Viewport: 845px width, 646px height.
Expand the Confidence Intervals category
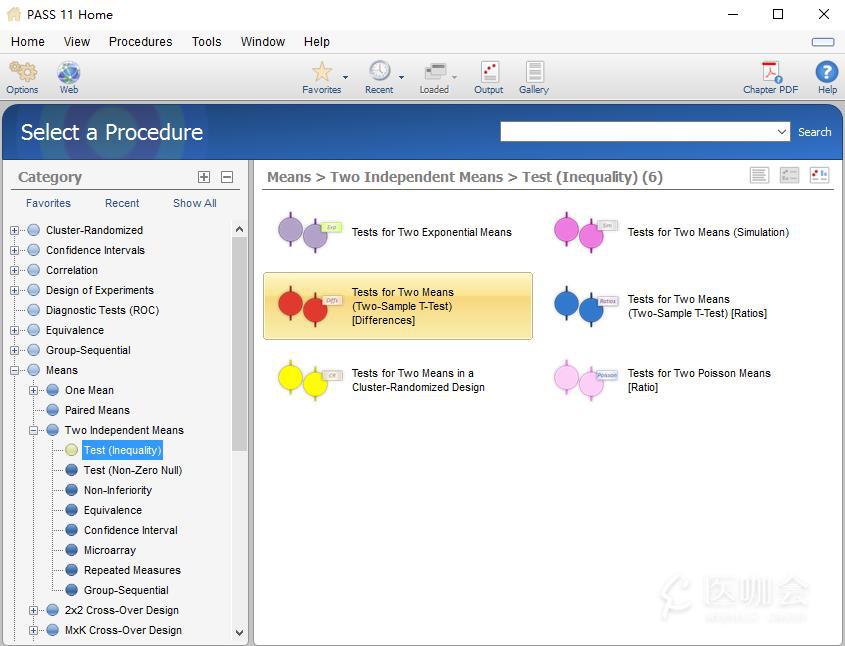click(x=15, y=250)
